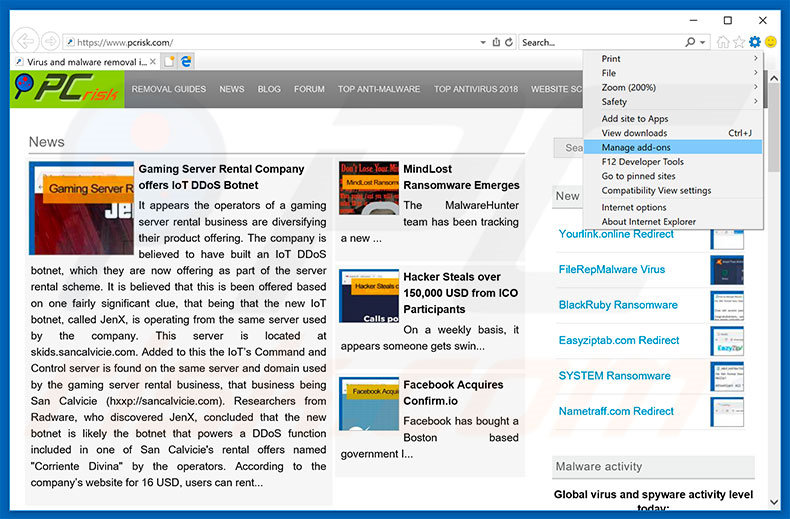Select Add site to Apps
The width and height of the screenshot is (790, 519).
tap(673, 118)
